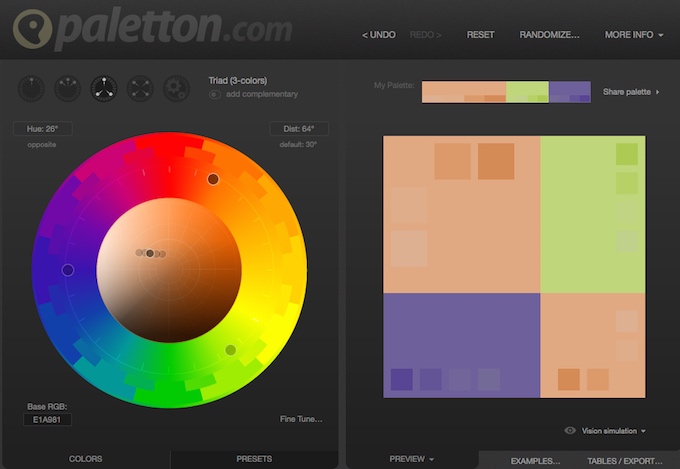The width and height of the screenshot is (680, 469).
Task: Select the darkest orange square in preview
Action: coord(496,161)
